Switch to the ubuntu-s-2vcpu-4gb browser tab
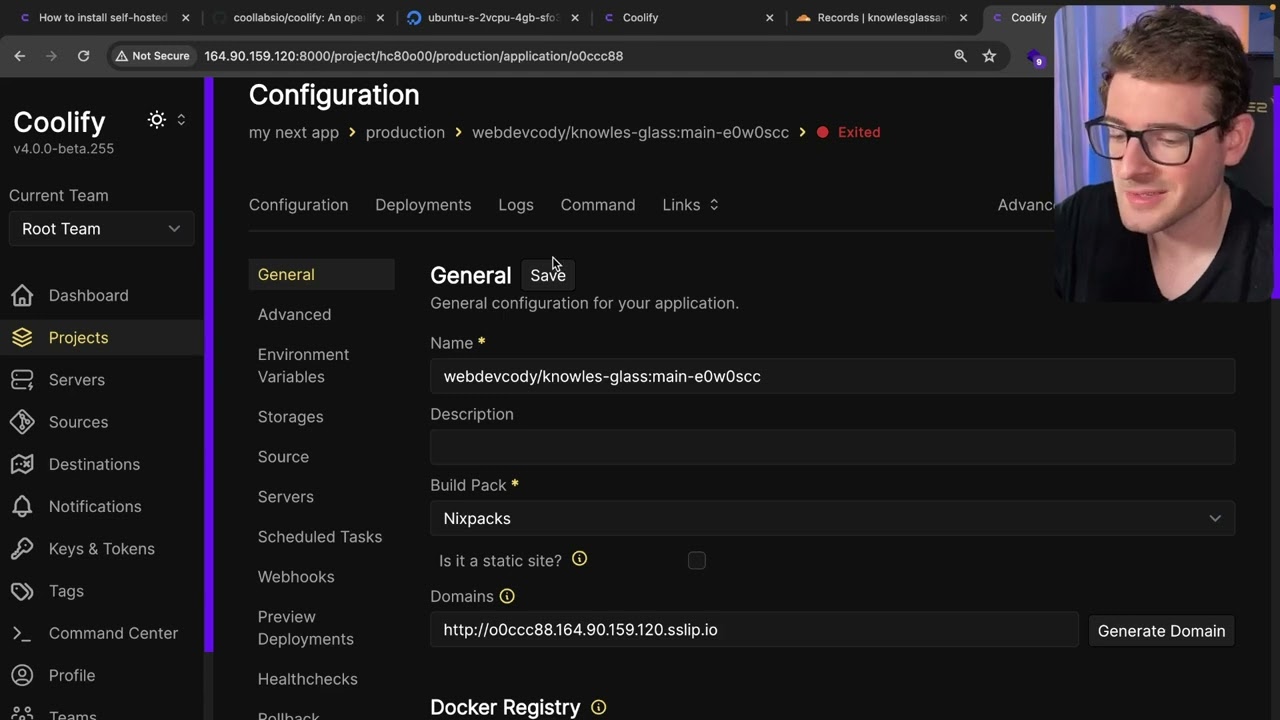Screen dimensions: 1280x720 click(x=492, y=18)
